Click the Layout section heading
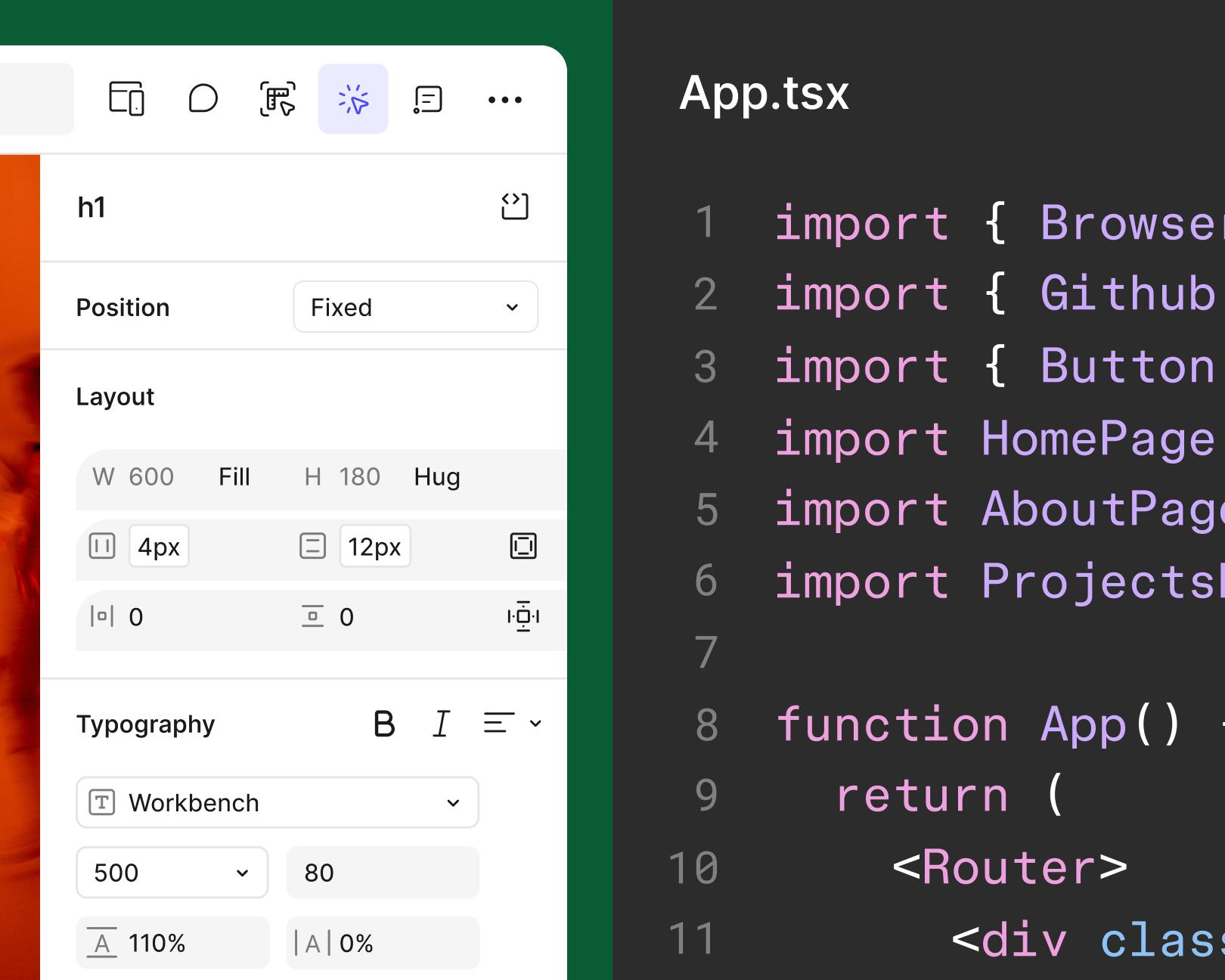 (115, 397)
